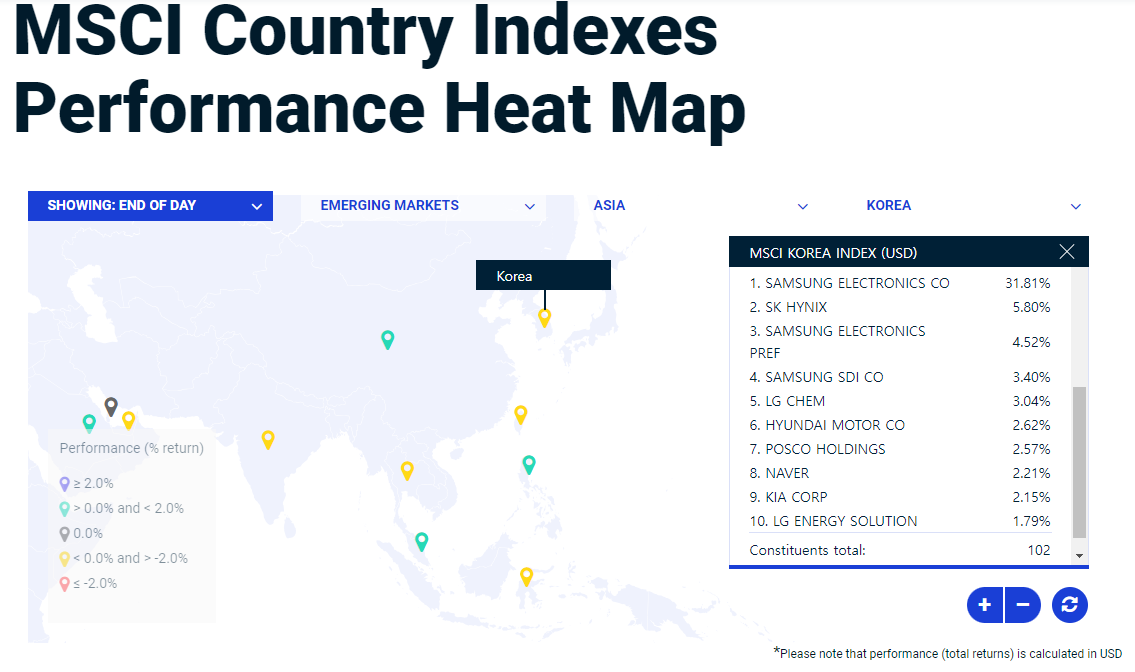Click the yellow pin on Thailand
Screen dimensions: 1135x672
pyautogui.click(x=407, y=469)
